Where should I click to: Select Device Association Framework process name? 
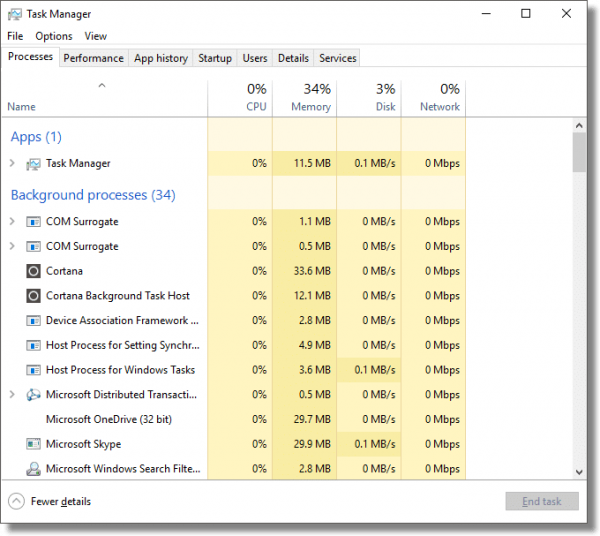(x=122, y=321)
